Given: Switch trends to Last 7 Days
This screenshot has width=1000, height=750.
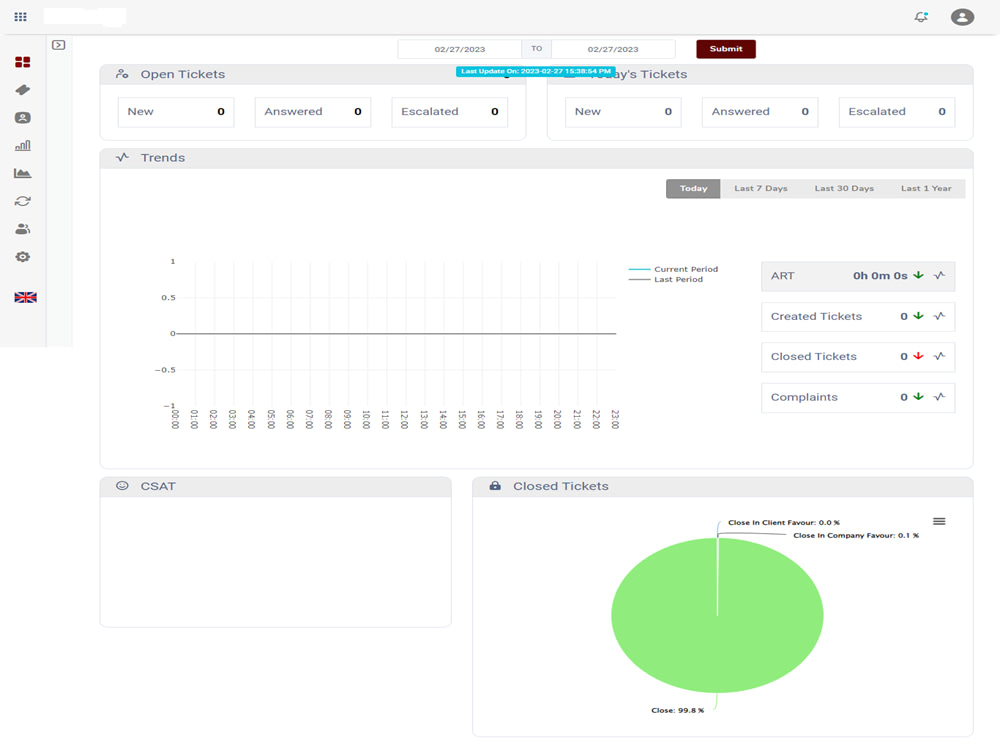Looking at the screenshot, I should pyautogui.click(x=760, y=188).
